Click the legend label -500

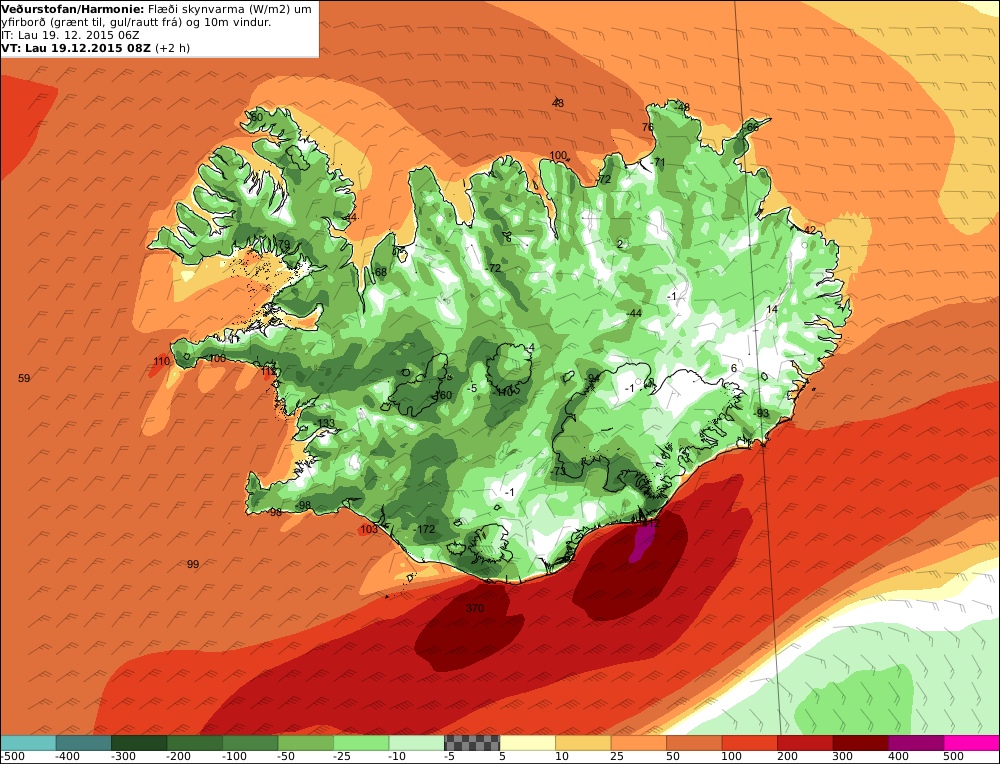pyautogui.click(x=13, y=756)
